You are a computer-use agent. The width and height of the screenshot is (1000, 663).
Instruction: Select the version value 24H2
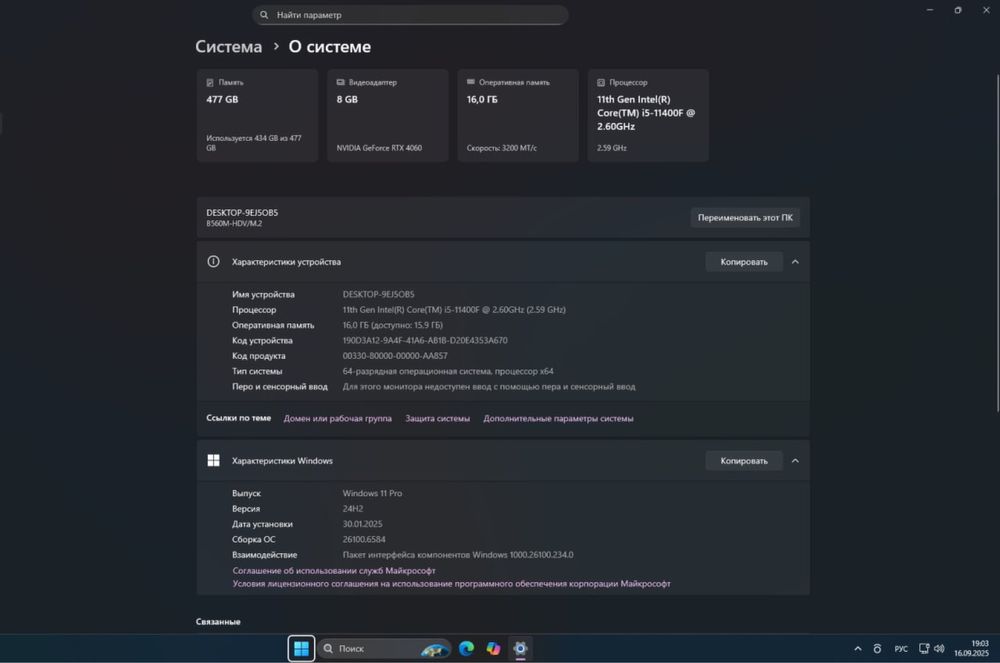[x=353, y=509]
